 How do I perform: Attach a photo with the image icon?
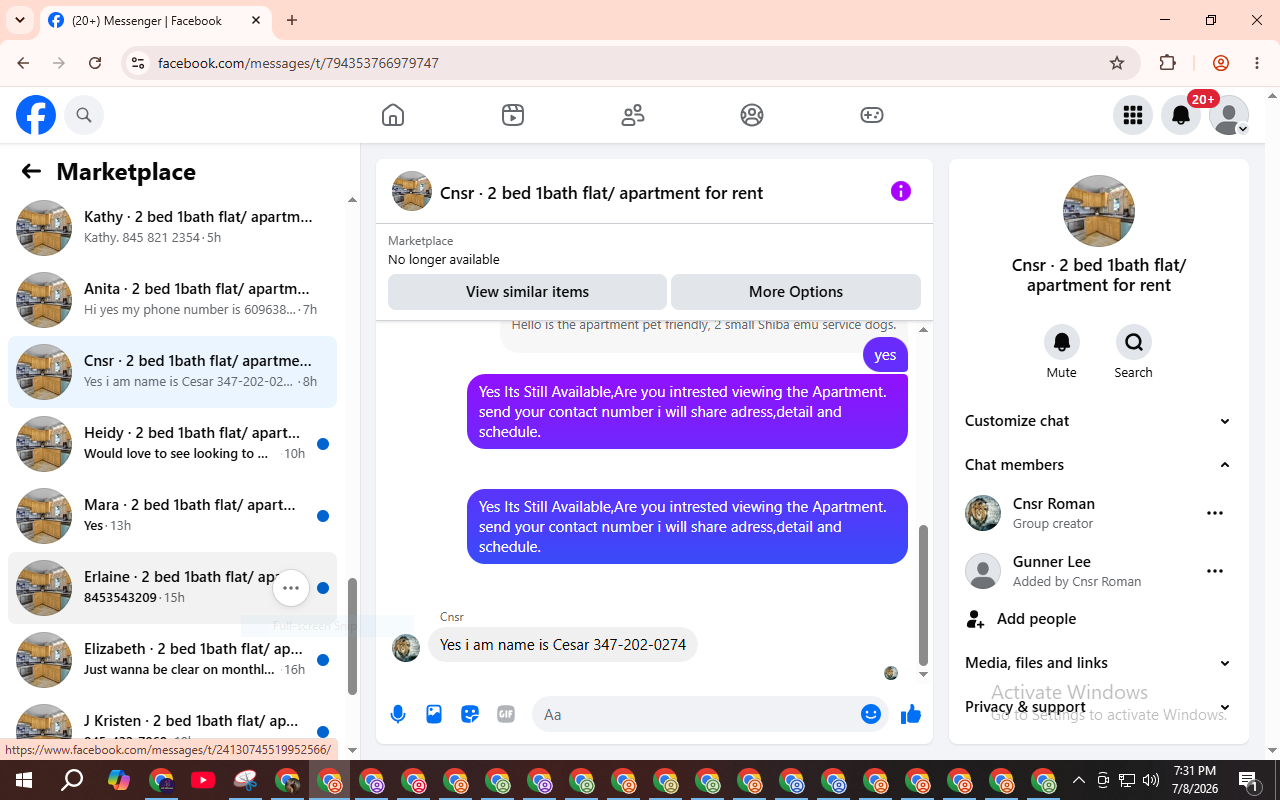pos(434,714)
